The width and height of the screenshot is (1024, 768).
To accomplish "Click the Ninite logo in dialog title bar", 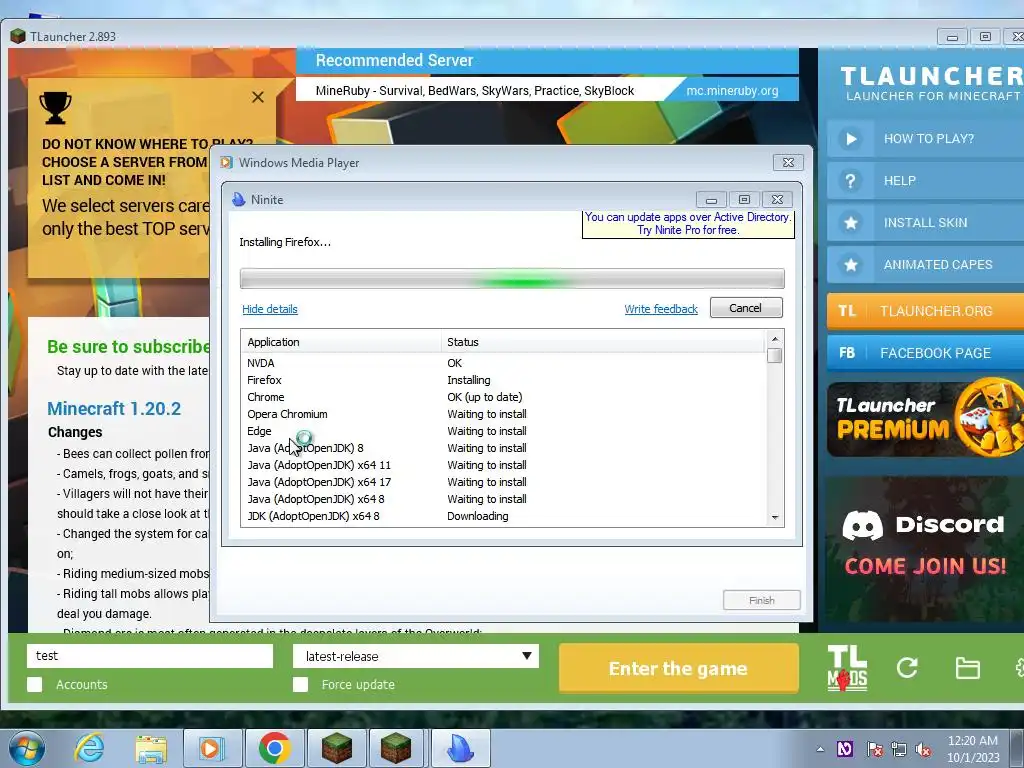I will (239, 199).
